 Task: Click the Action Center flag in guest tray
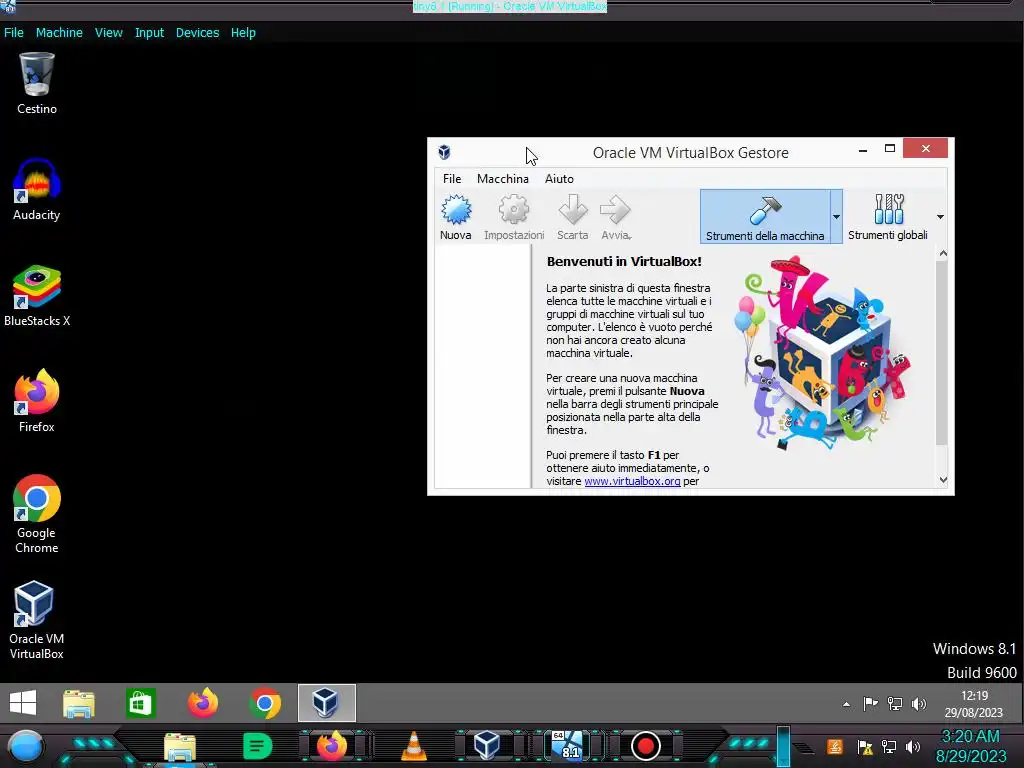coord(871,703)
